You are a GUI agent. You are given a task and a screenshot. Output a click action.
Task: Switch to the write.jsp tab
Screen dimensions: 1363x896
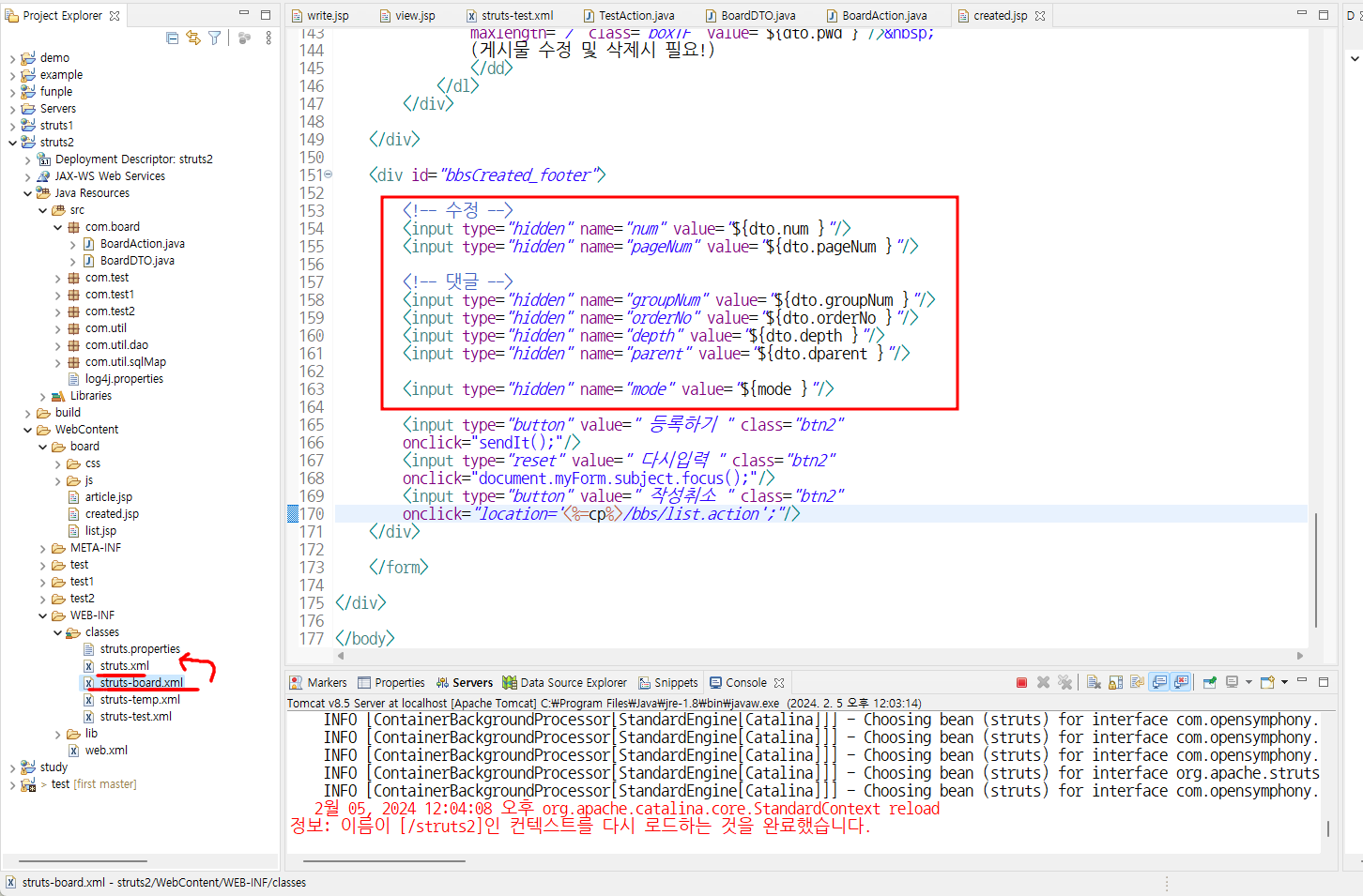[320, 16]
